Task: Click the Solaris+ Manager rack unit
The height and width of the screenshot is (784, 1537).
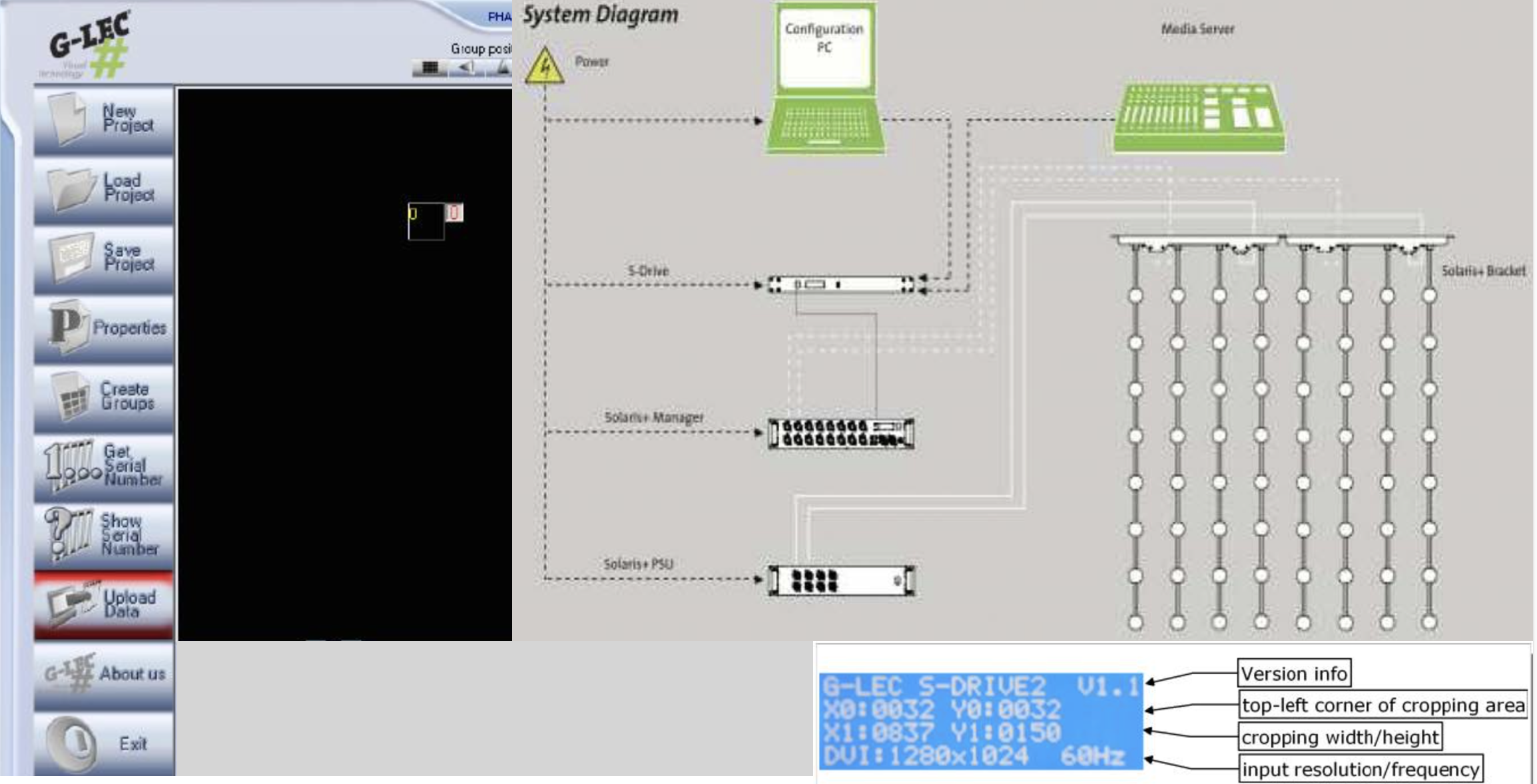Action: pyautogui.click(x=840, y=433)
